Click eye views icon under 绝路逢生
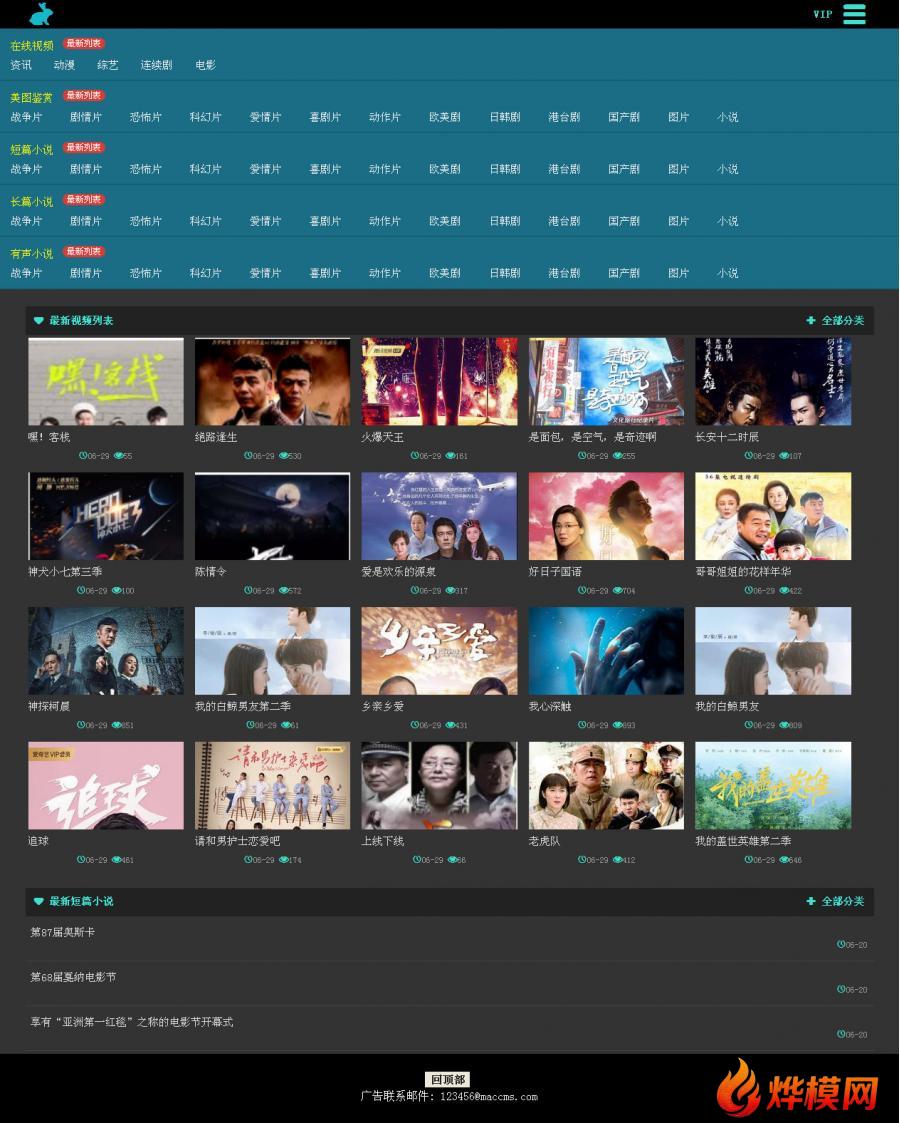 [x=284, y=456]
